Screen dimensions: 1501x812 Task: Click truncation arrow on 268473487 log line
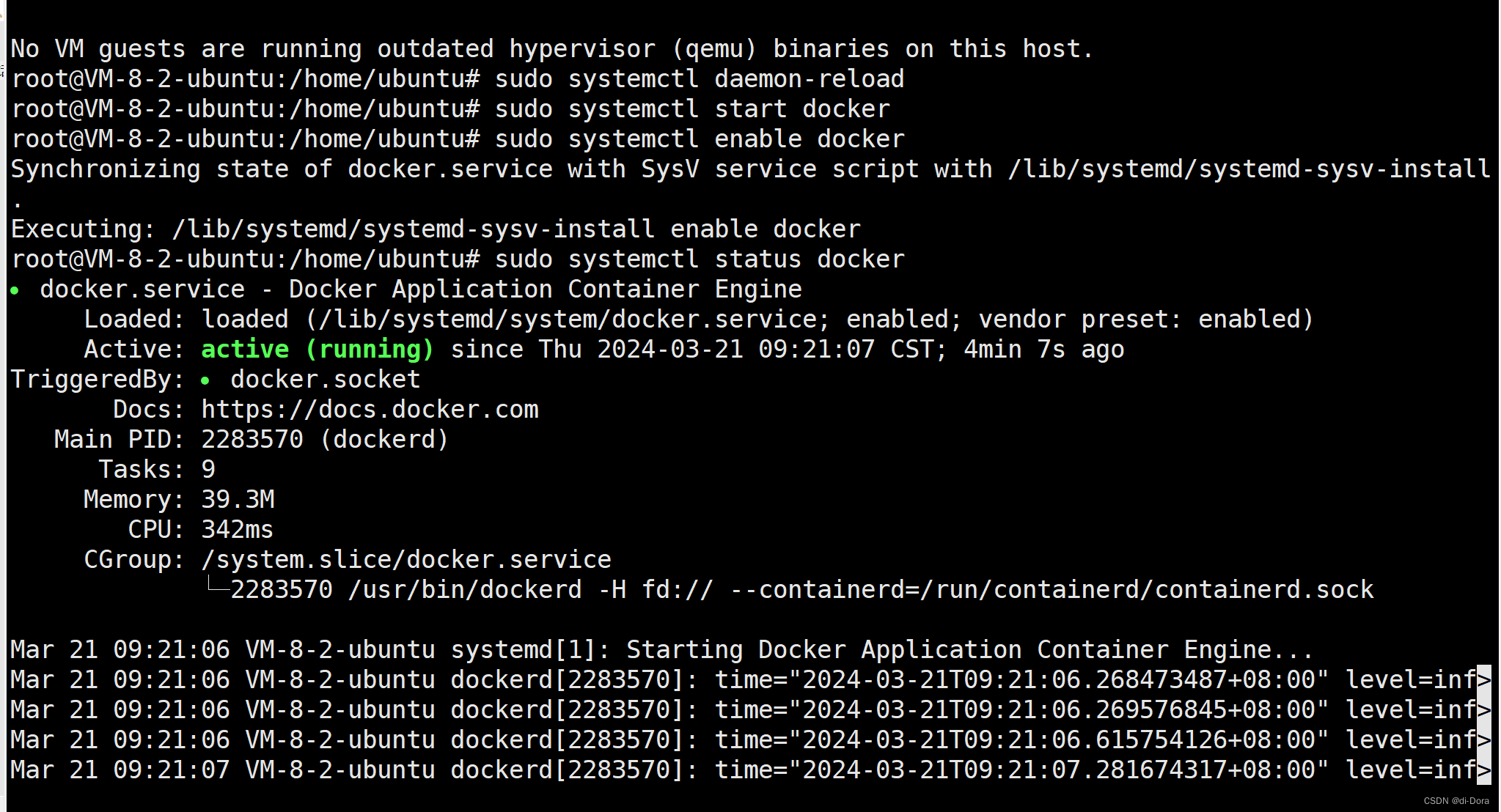(x=1483, y=680)
